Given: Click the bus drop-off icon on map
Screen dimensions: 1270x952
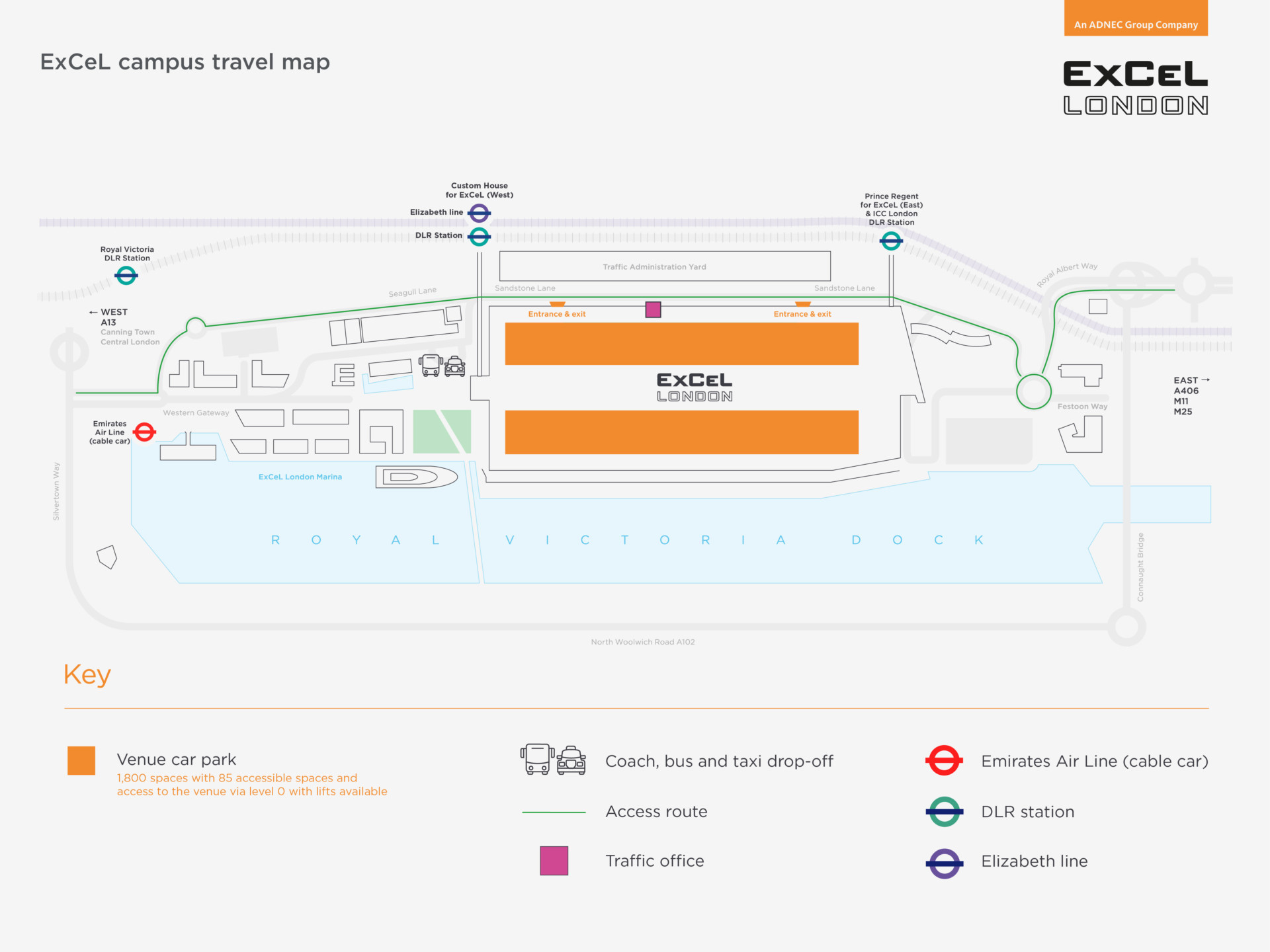Looking at the screenshot, I should [431, 365].
